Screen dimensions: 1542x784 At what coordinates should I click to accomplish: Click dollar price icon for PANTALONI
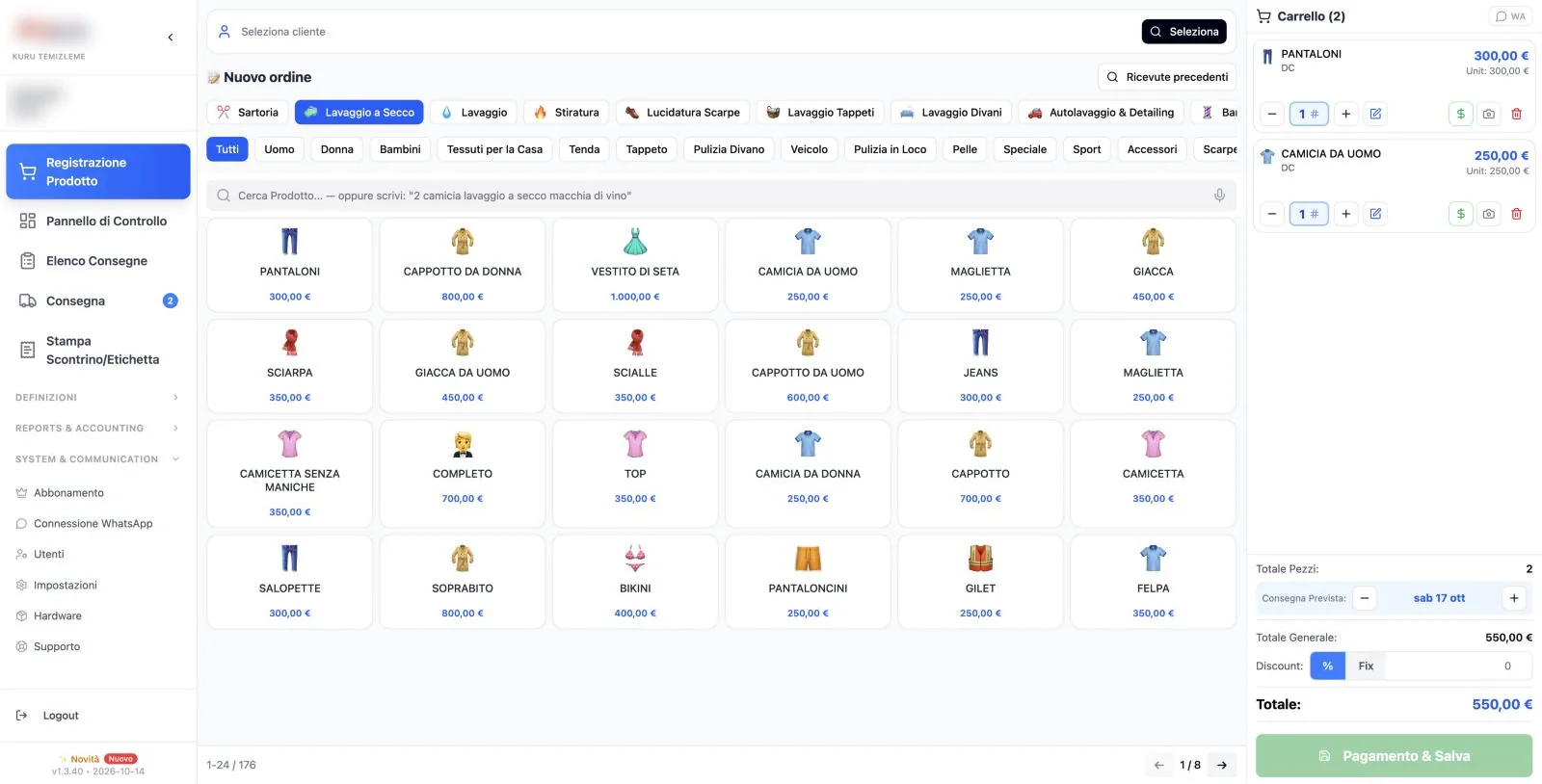(1461, 114)
